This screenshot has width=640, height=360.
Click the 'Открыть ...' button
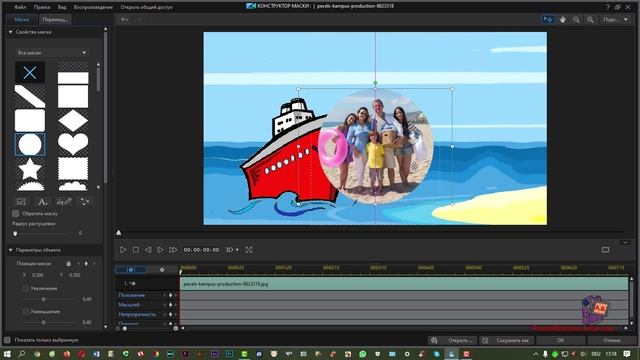point(452,340)
